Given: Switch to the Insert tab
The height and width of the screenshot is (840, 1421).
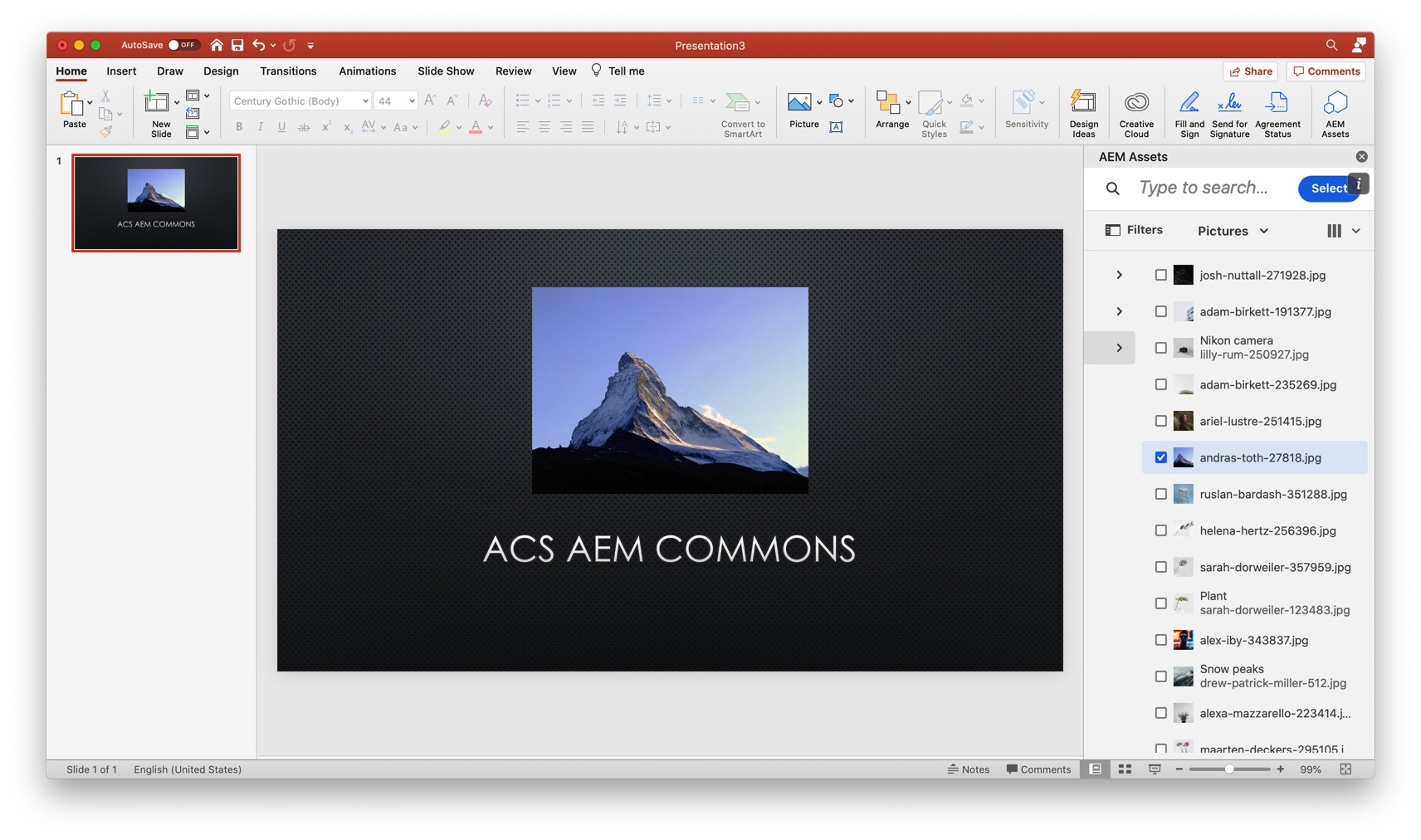Looking at the screenshot, I should tap(121, 71).
